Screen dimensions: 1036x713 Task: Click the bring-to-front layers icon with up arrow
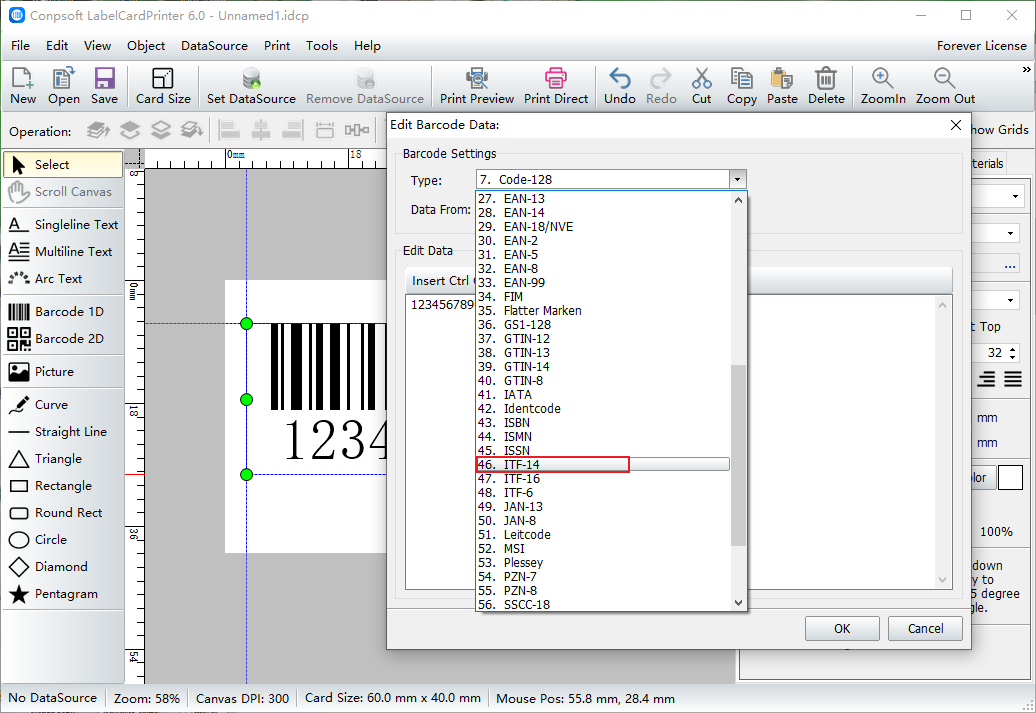click(x=98, y=130)
